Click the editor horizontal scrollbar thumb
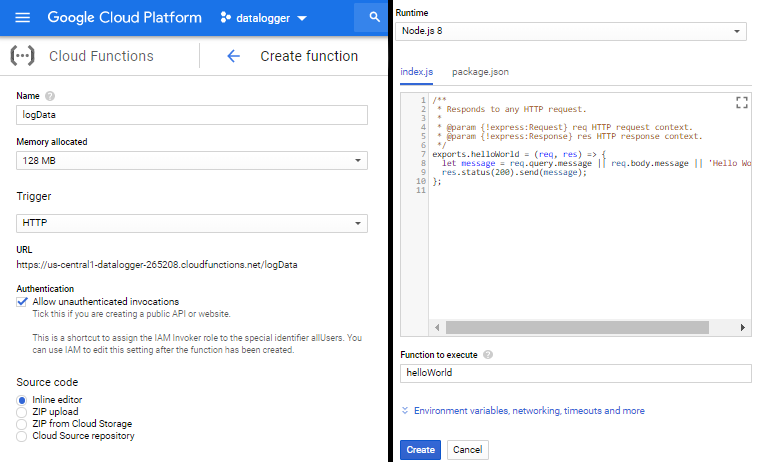760x462 pixels. point(577,328)
